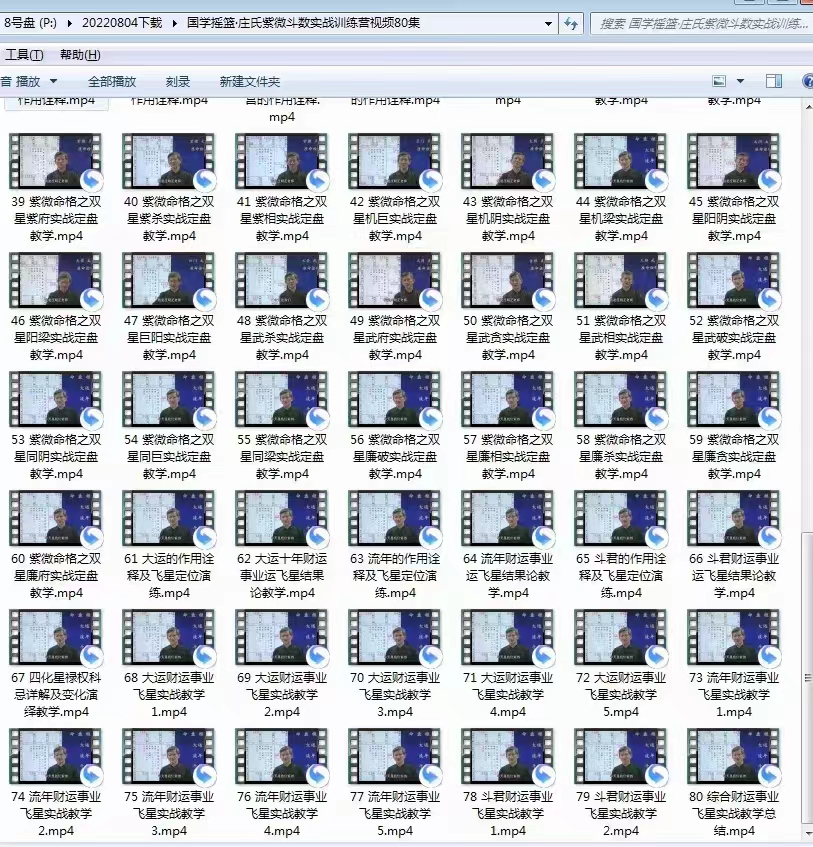Open the view options dropdown arrow
This screenshot has width=813, height=847.
[x=740, y=81]
